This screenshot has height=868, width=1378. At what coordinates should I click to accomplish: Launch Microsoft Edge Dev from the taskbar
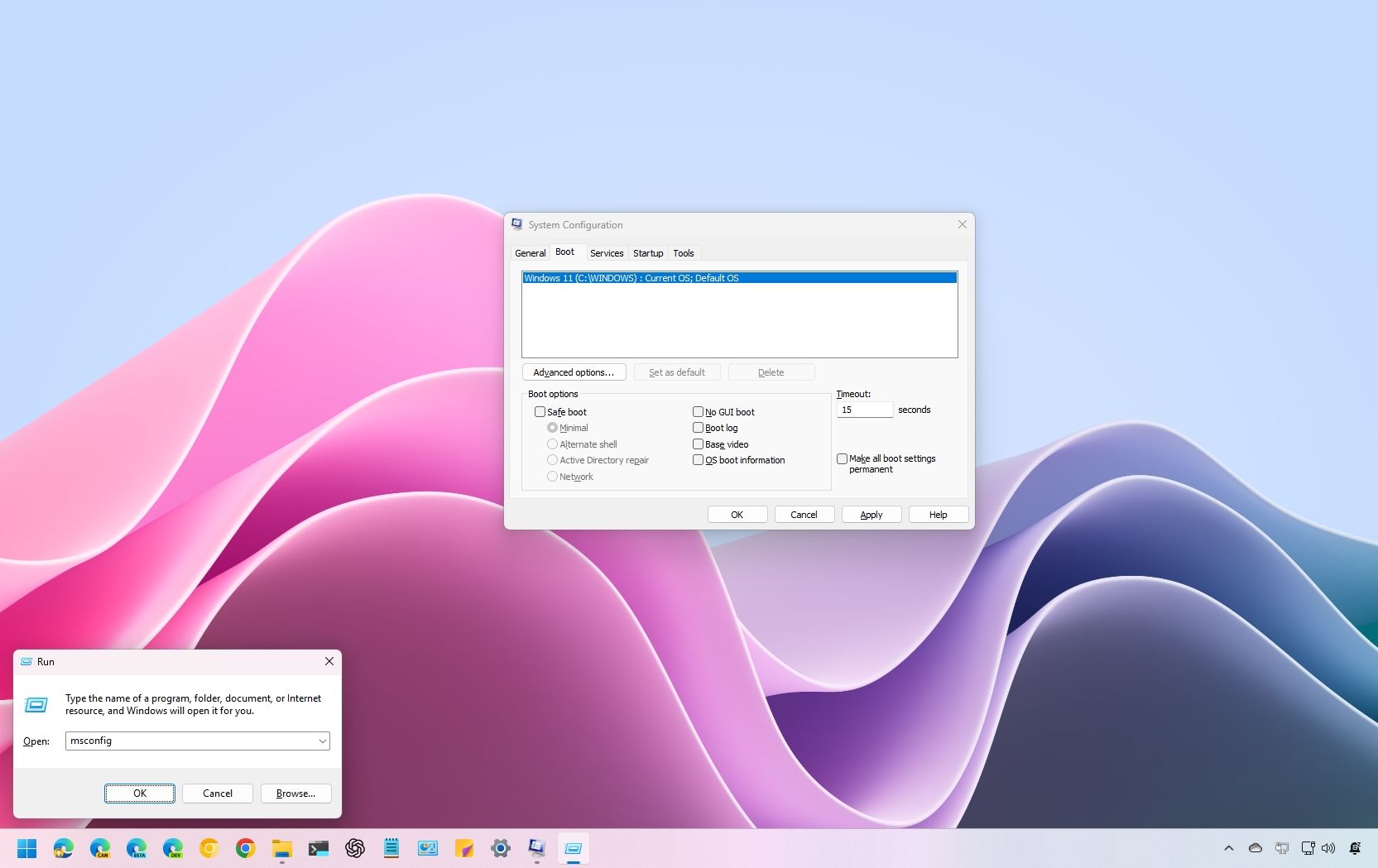click(173, 848)
